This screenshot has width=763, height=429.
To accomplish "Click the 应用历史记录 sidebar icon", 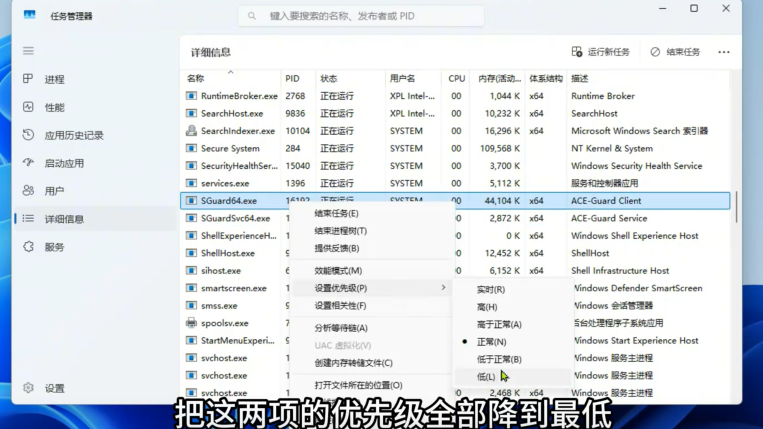I will click(x=28, y=135).
